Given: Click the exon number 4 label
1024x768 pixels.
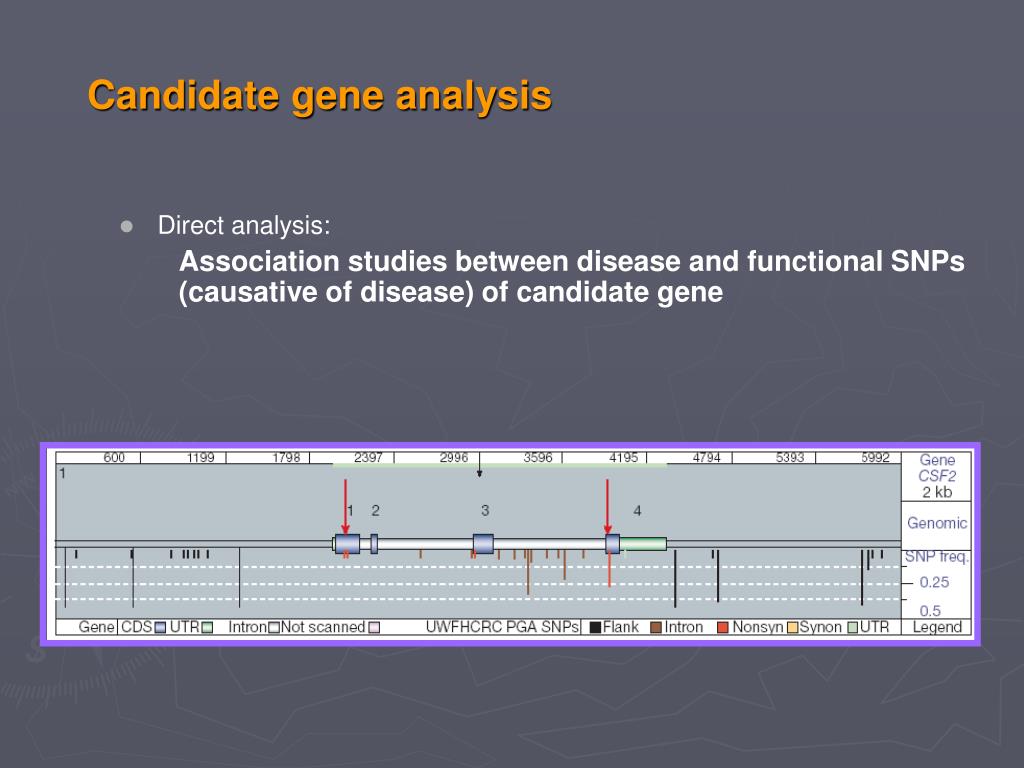Looking at the screenshot, I should tap(637, 511).
